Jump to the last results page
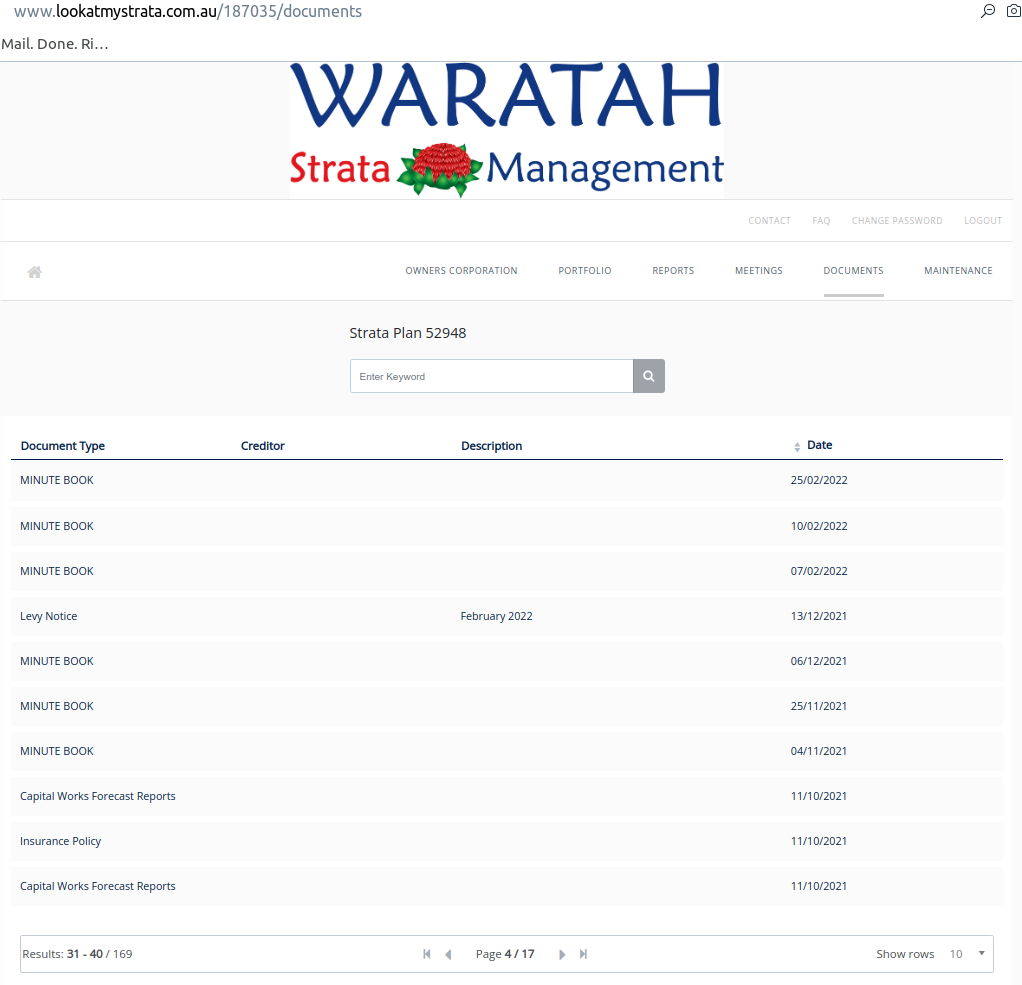The height and width of the screenshot is (985, 1022). (583, 954)
